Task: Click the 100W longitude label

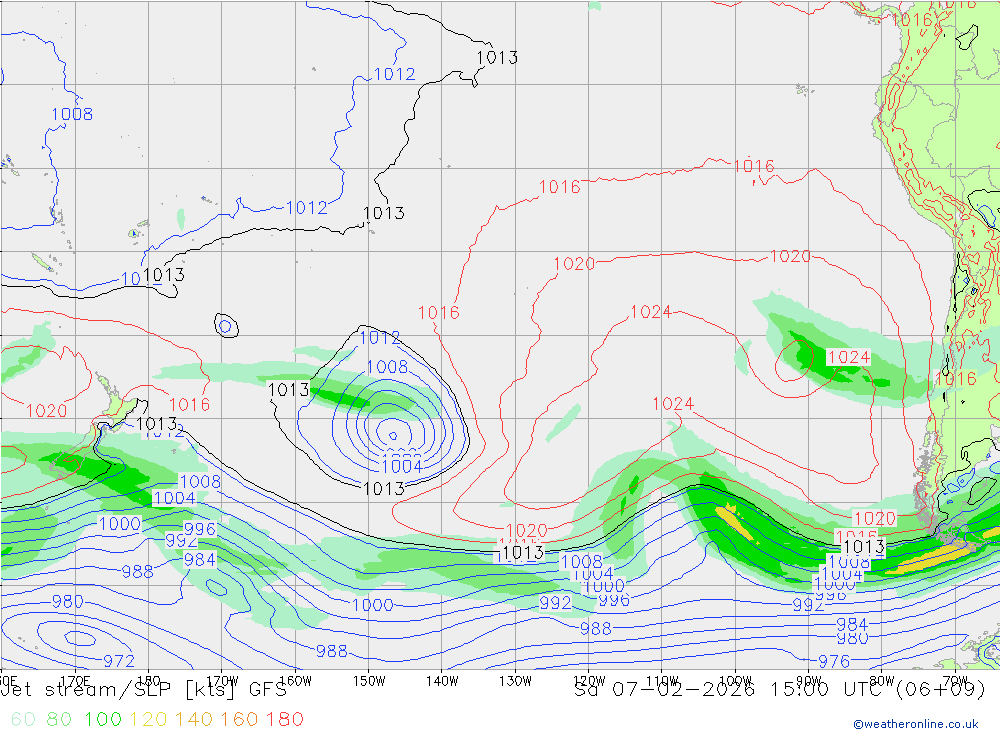Action: click(x=735, y=681)
